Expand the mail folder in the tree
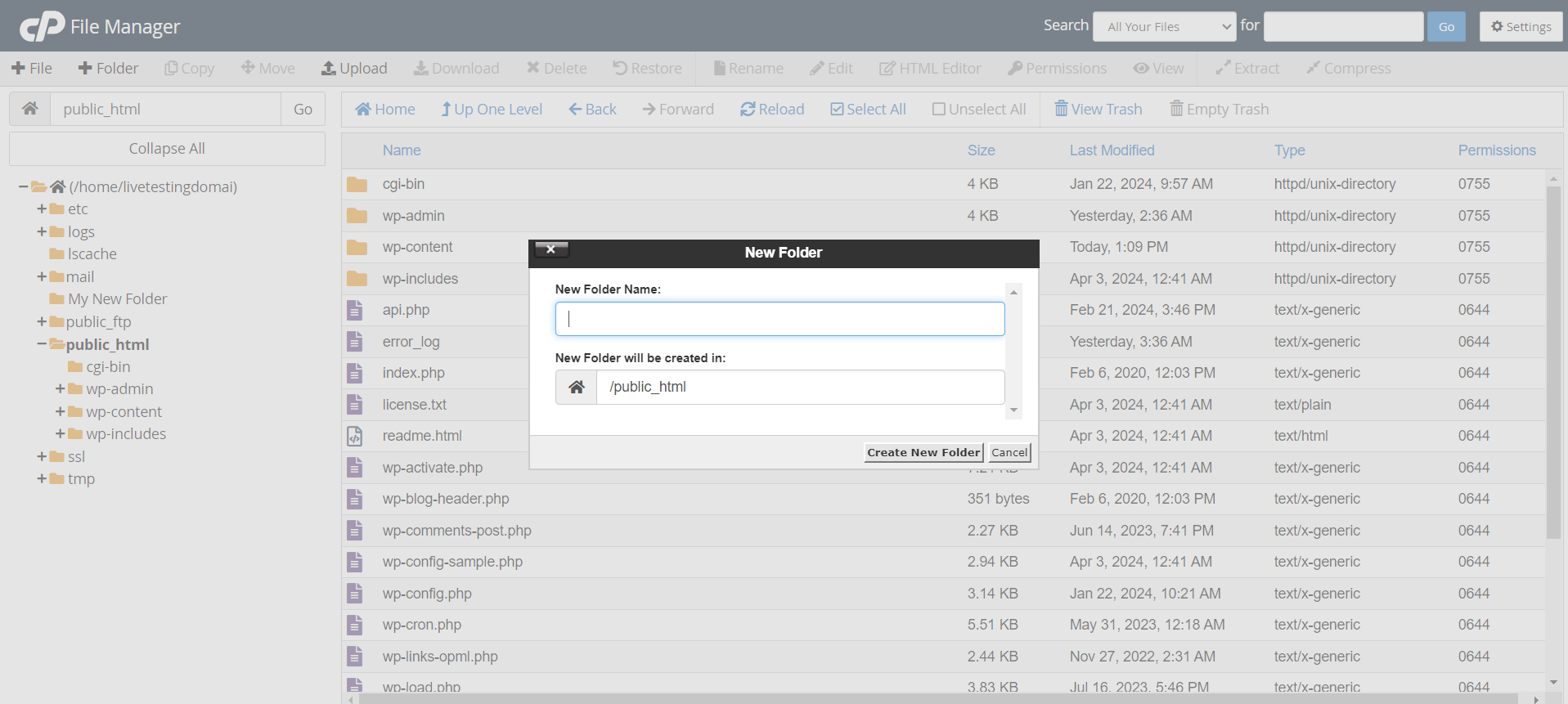1568x704 pixels. pos(42,277)
